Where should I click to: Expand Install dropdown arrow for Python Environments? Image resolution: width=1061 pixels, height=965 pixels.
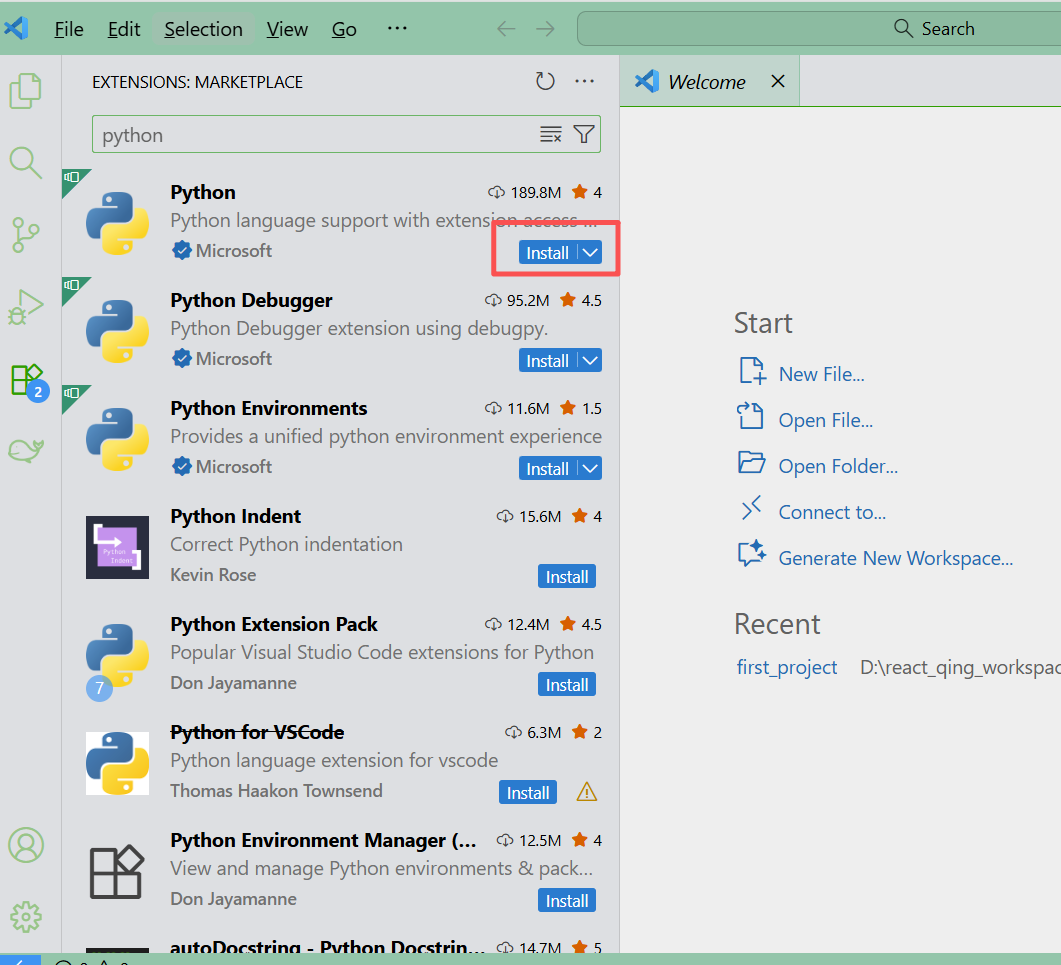click(591, 468)
